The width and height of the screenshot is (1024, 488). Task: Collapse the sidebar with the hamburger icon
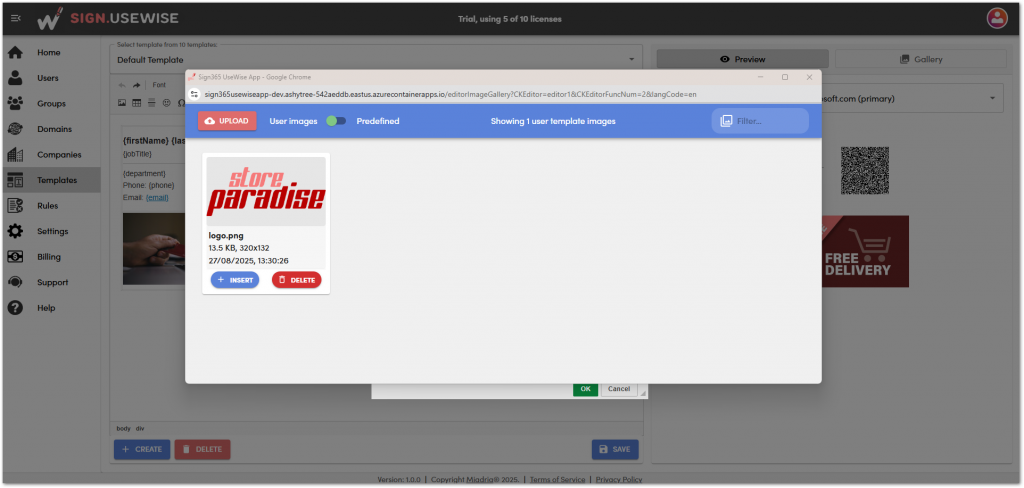click(16, 18)
